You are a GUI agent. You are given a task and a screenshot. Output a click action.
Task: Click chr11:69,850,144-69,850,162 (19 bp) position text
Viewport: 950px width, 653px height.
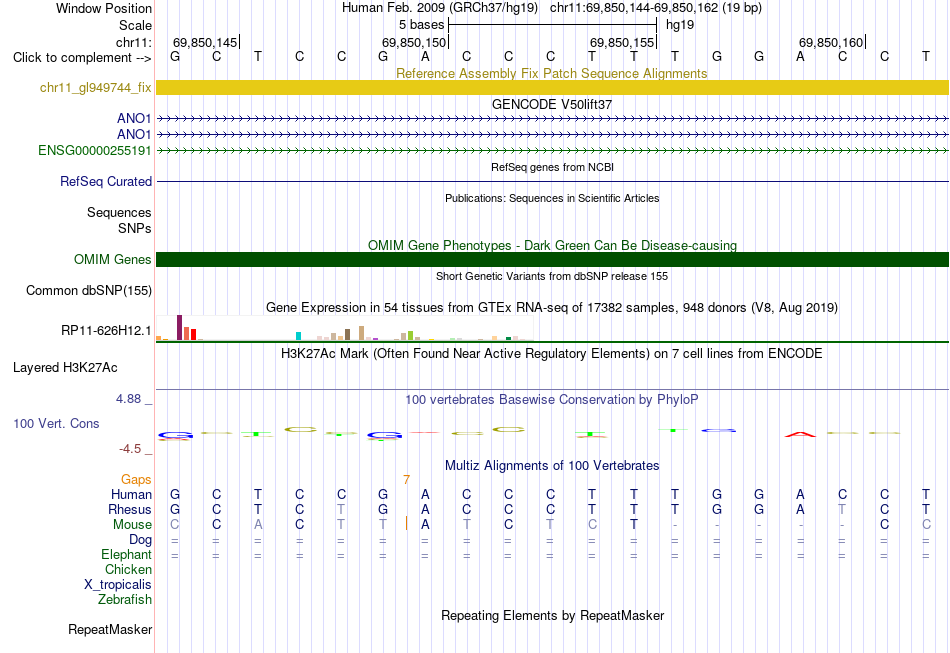[x=656, y=8]
